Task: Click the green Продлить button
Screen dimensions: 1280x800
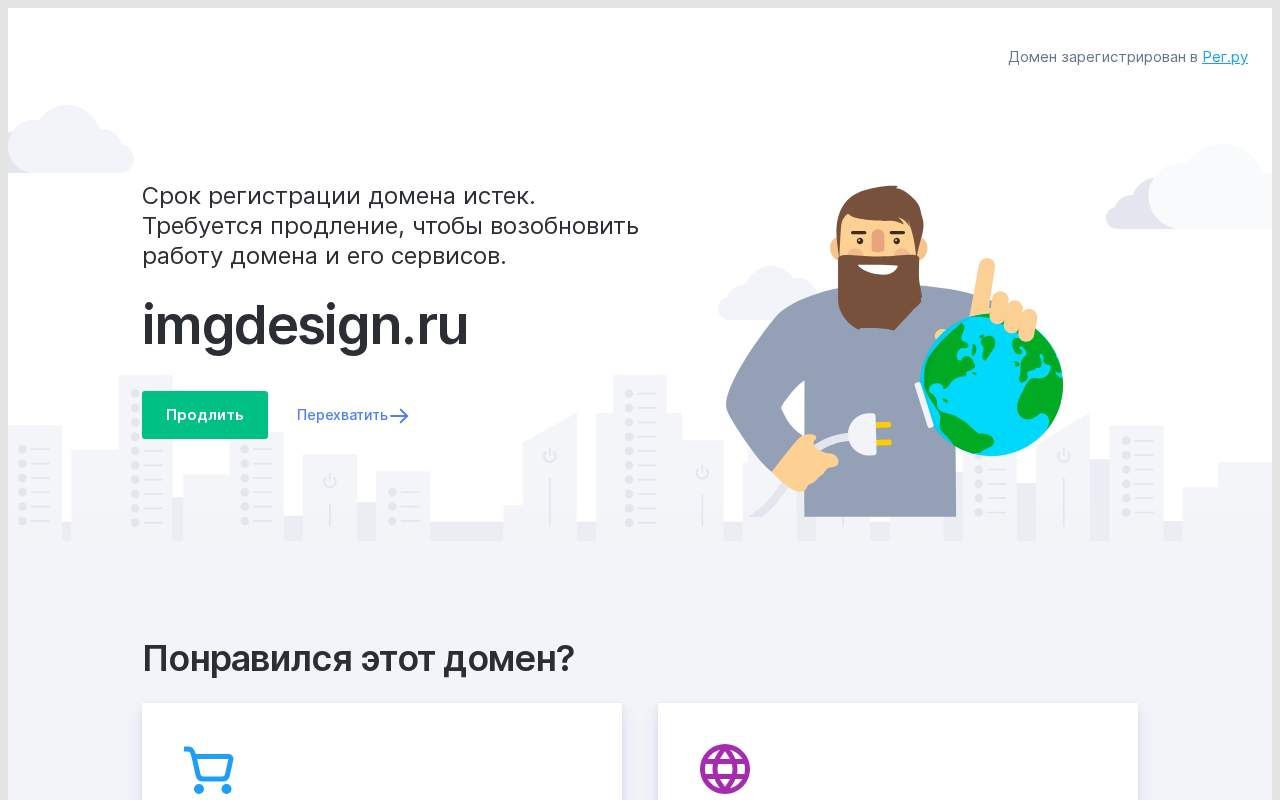Action: (x=205, y=415)
